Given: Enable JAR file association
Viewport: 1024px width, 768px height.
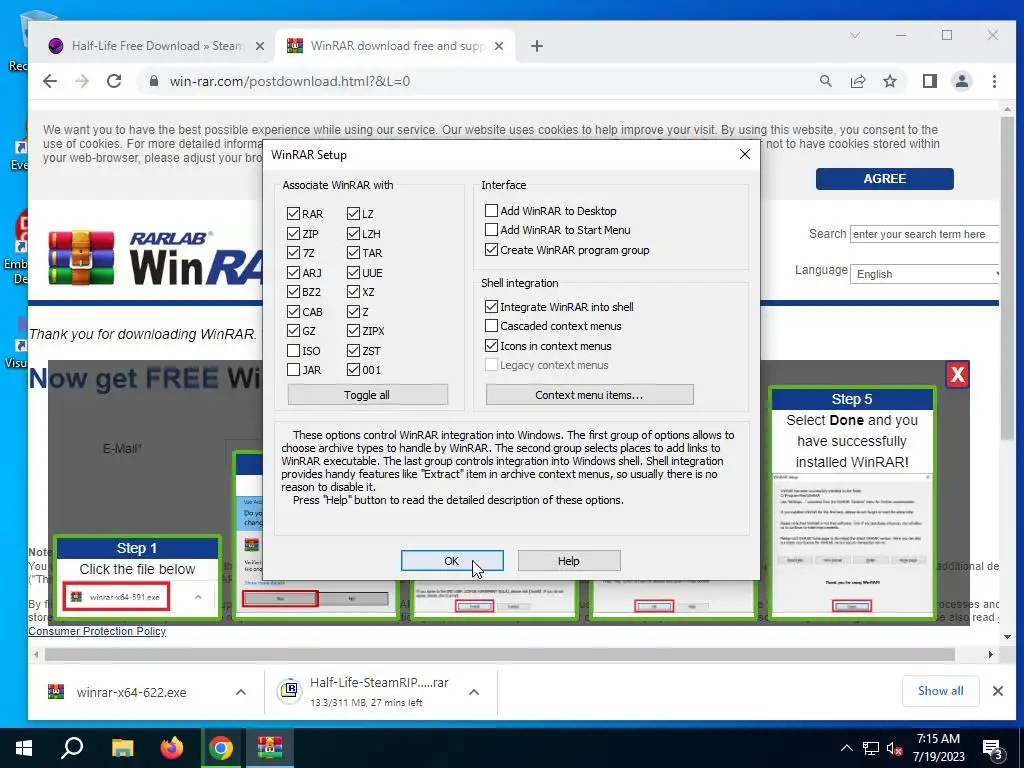Looking at the screenshot, I should point(293,370).
